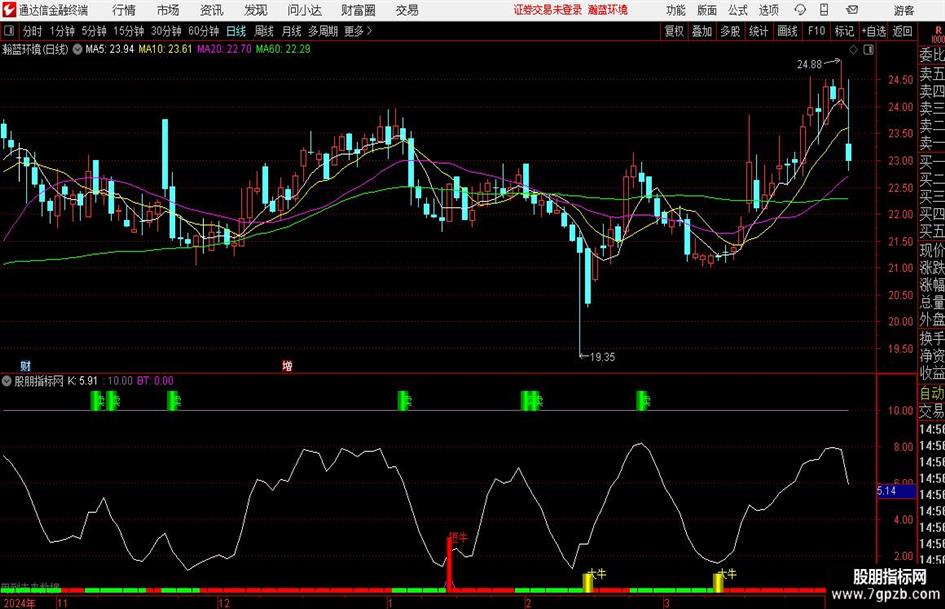
Task: Open the 交易 menu
Action: 407,10
